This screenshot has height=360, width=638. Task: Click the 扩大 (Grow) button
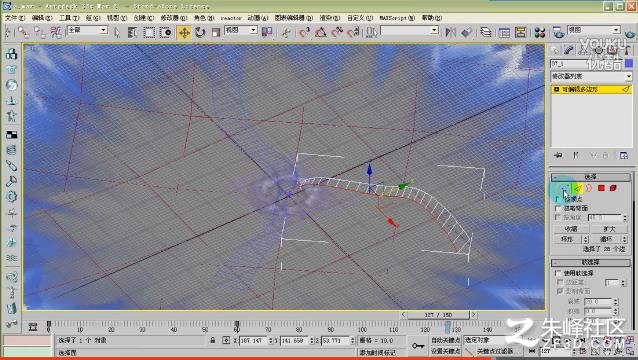pos(609,229)
